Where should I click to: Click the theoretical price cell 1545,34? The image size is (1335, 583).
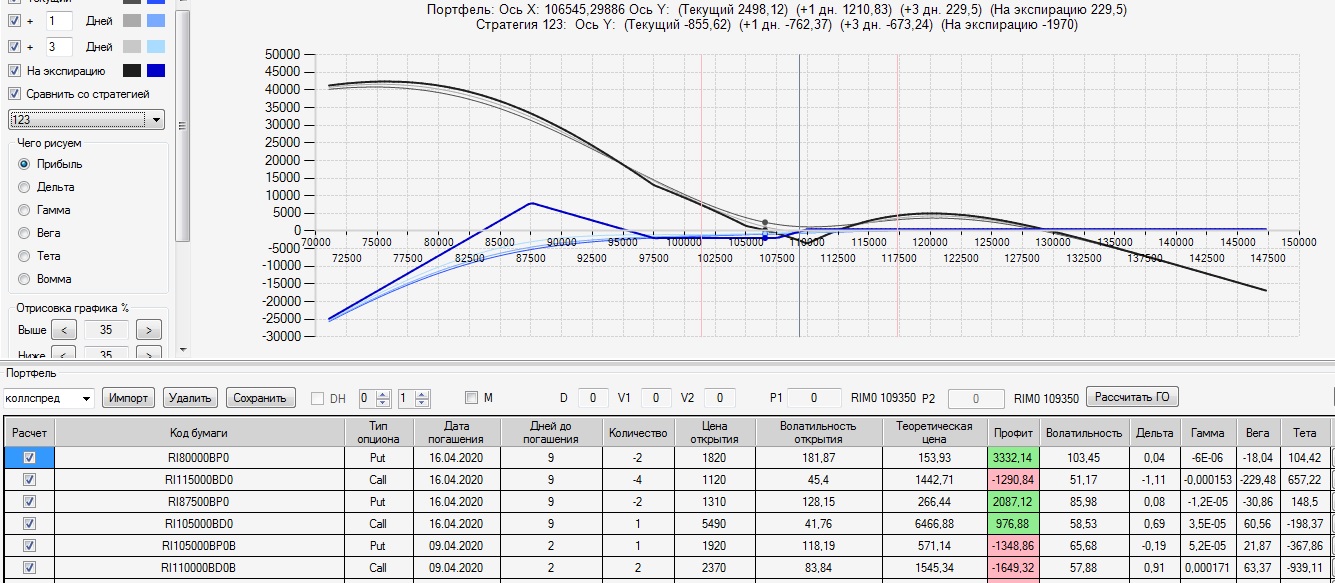pyautogui.click(x=934, y=568)
